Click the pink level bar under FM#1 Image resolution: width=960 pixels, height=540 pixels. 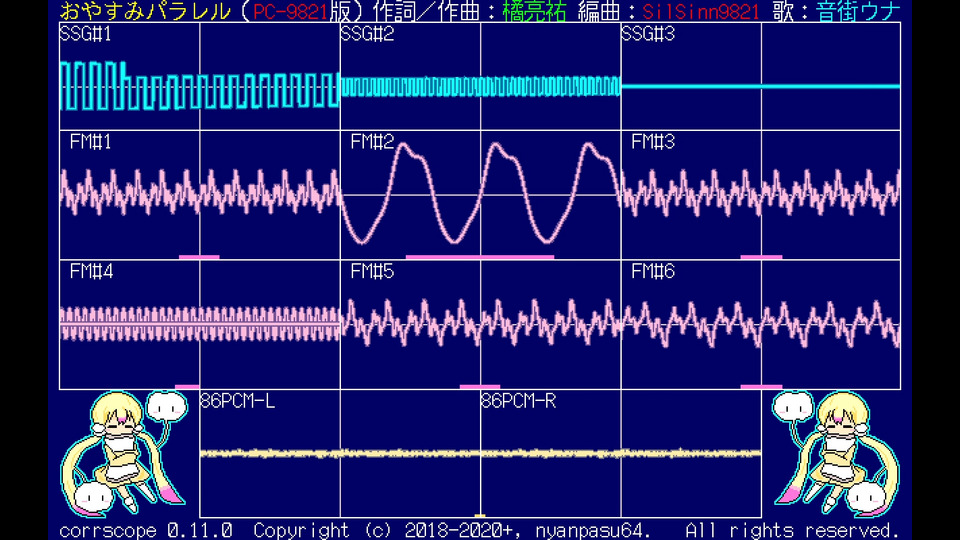pos(199,257)
